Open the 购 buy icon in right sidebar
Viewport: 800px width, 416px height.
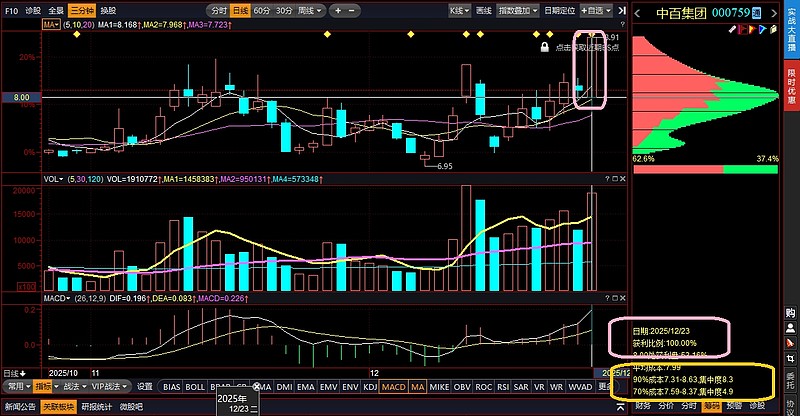[790, 312]
